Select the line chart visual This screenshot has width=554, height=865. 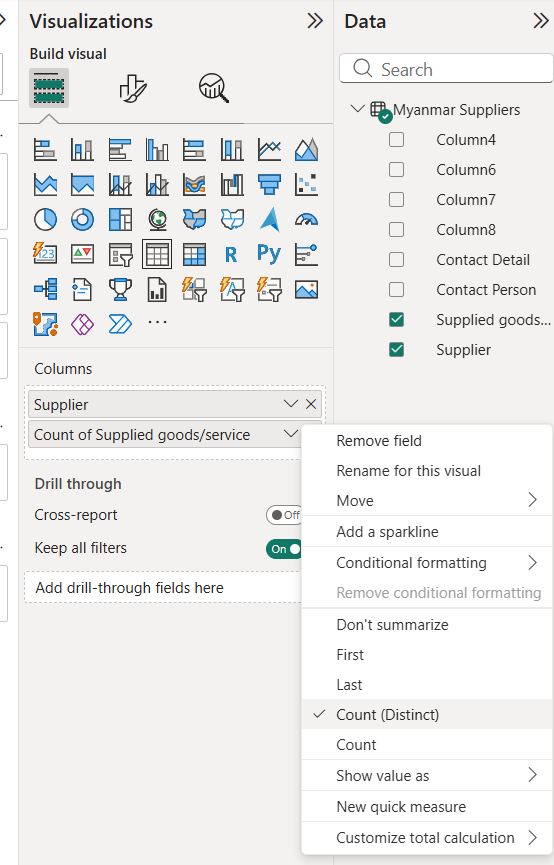[x=269, y=149]
